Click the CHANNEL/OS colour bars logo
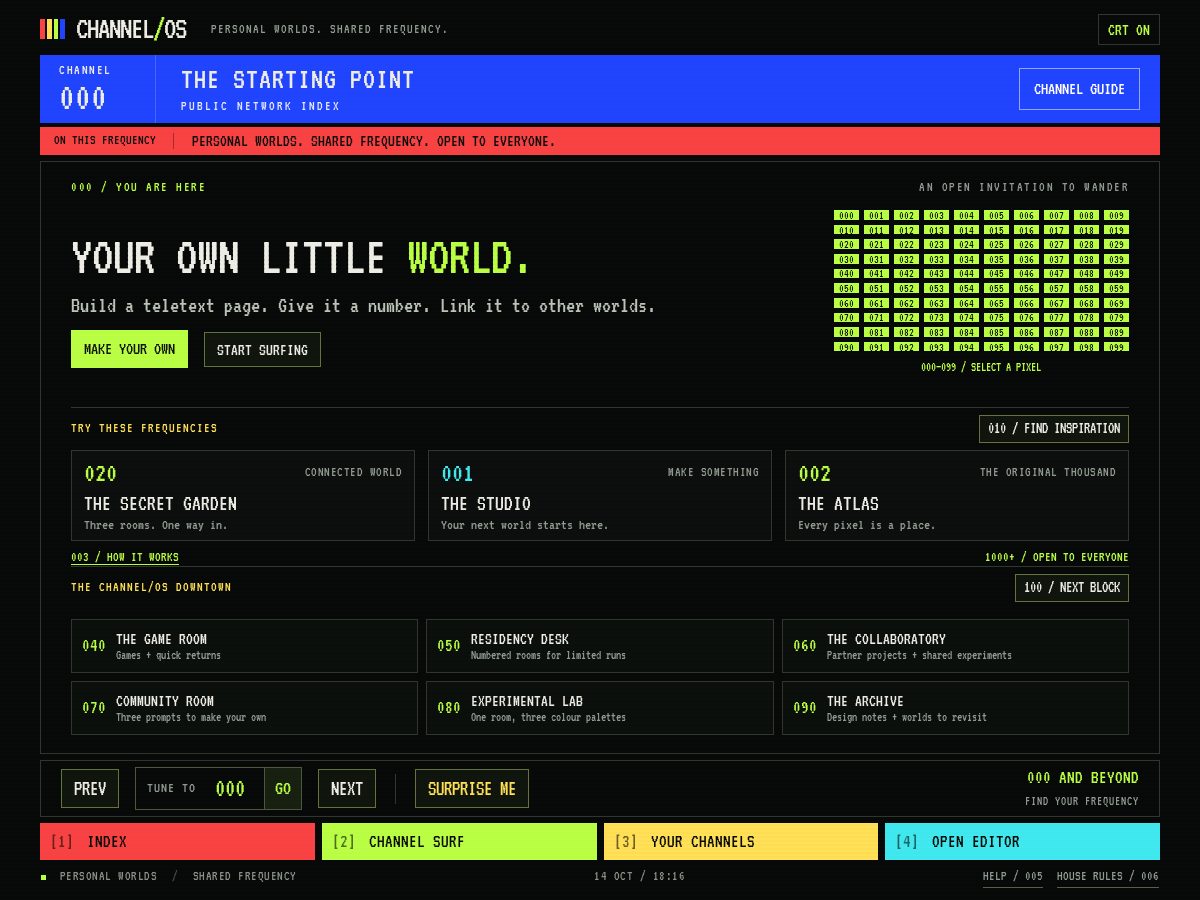 click(x=52, y=29)
